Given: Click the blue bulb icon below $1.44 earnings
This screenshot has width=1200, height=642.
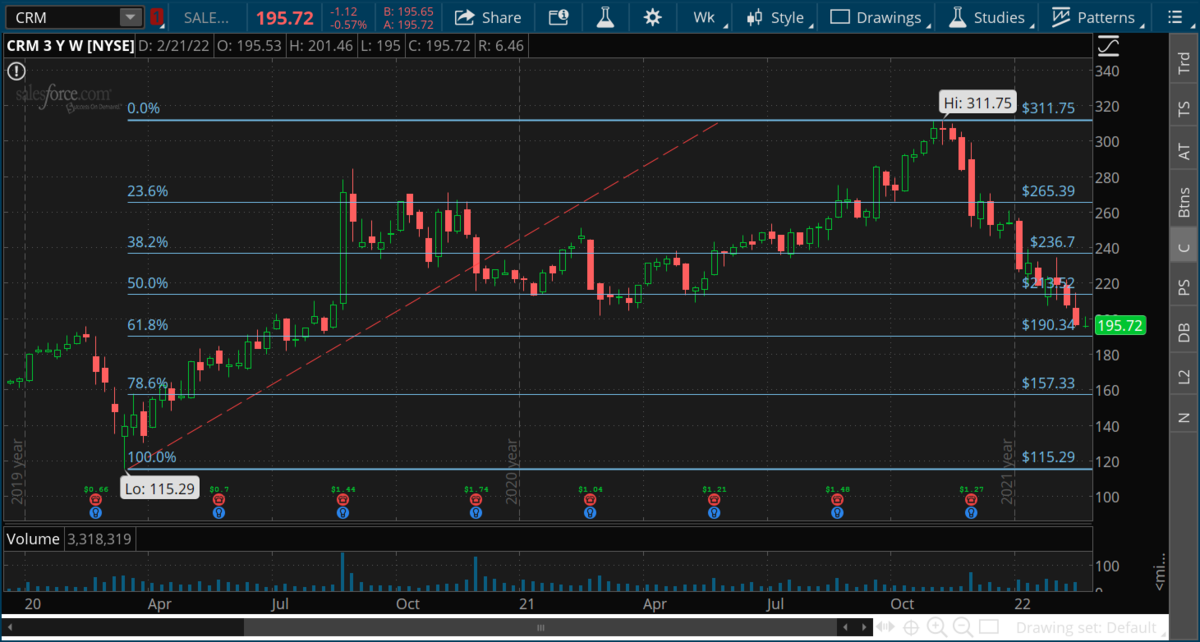Looking at the screenshot, I should point(343,513).
